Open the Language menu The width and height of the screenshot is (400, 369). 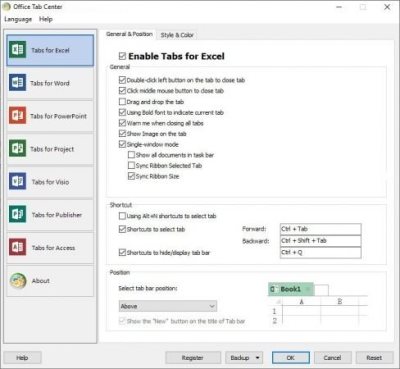click(18, 19)
